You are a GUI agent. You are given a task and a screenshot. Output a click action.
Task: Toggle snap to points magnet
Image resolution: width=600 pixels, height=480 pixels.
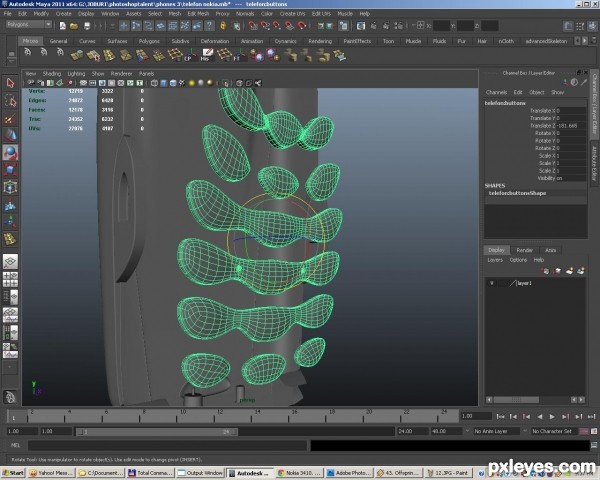[277, 26]
